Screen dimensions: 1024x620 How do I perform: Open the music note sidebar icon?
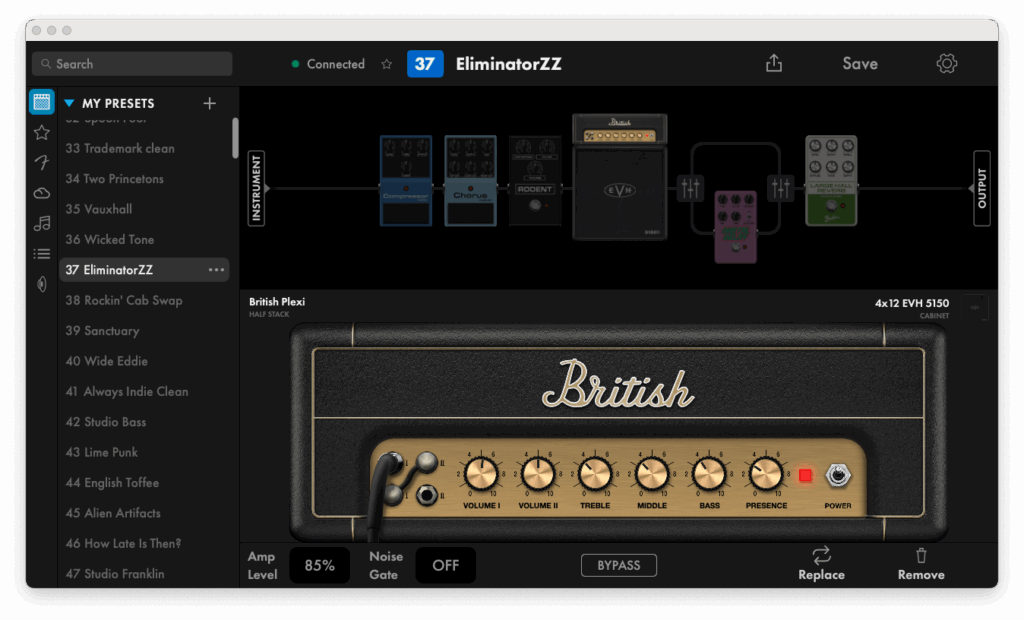(42, 223)
